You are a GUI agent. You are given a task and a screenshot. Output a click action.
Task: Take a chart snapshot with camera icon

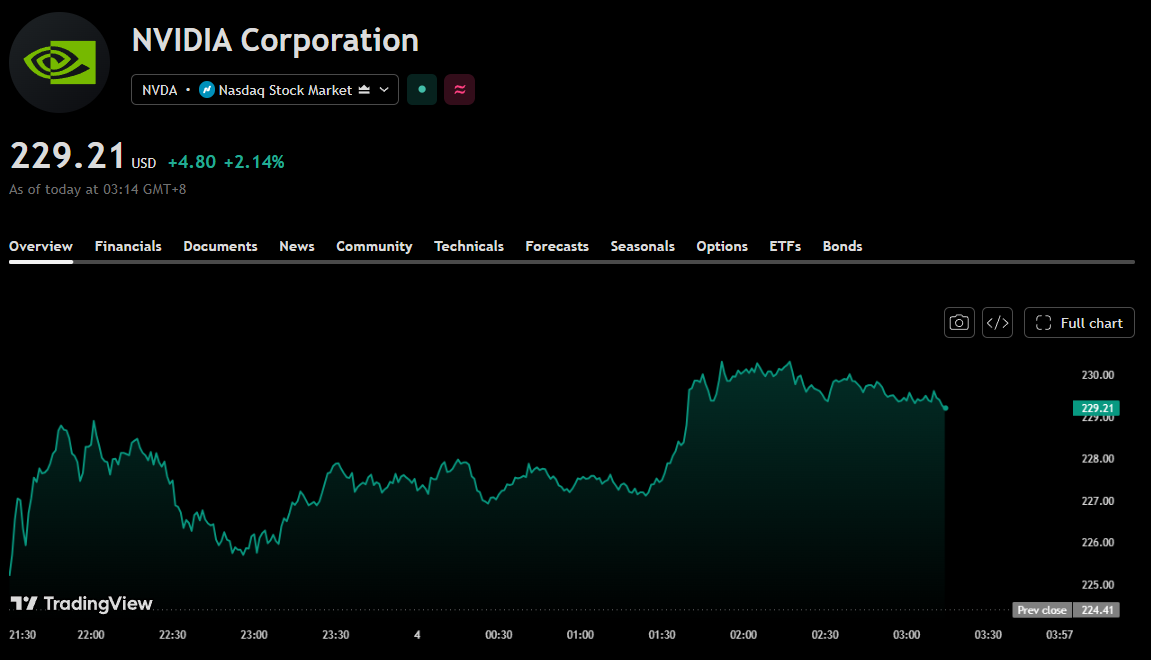[x=959, y=323]
